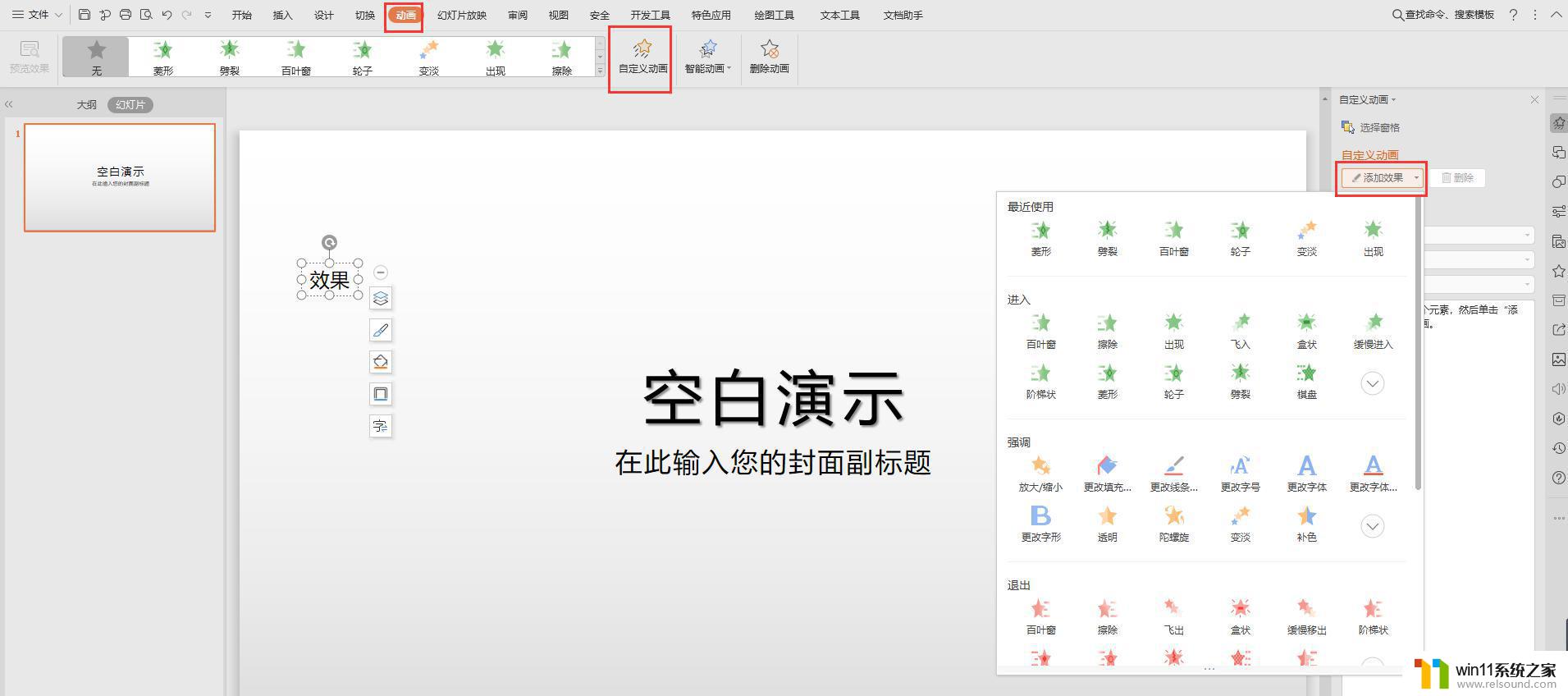Open the 幻灯片放映 tab
Viewport: 1568px width, 696px height.
tap(462, 15)
